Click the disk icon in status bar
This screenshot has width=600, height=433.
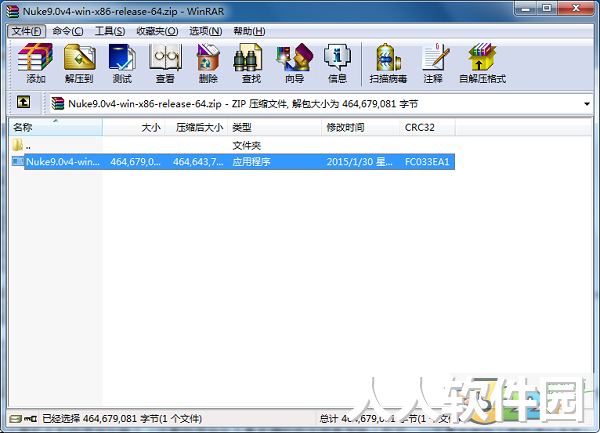point(16,418)
